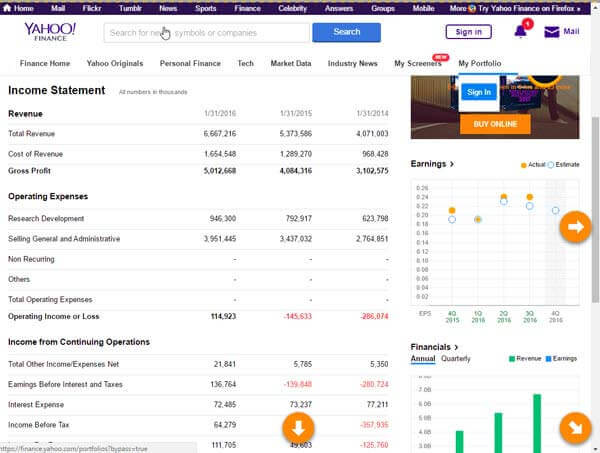600x453 pixels.
Task: Click the Home house icon in top bar
Action: click(7, 8)
